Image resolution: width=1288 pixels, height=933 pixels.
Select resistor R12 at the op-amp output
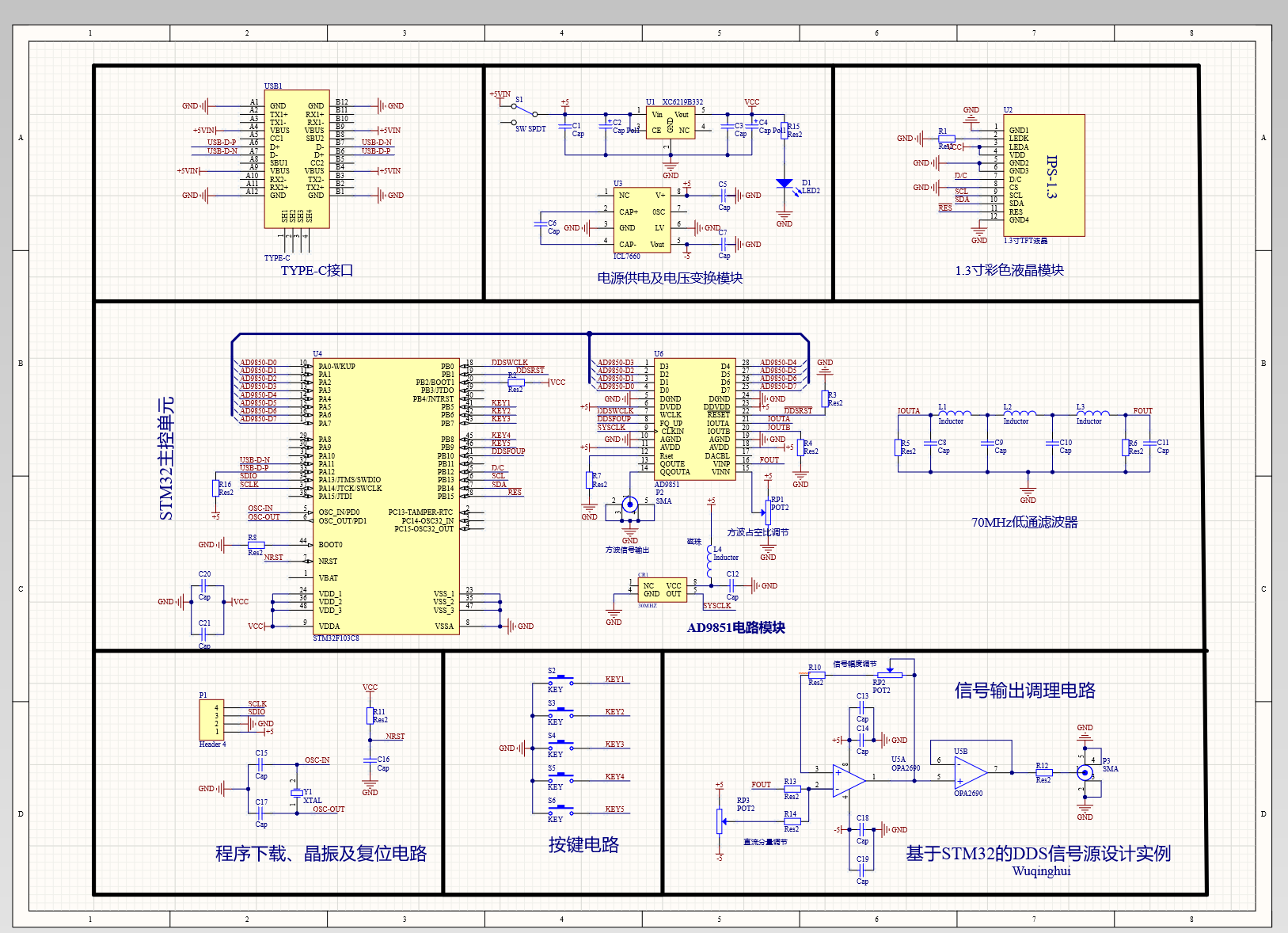[x=1044, y=773]
